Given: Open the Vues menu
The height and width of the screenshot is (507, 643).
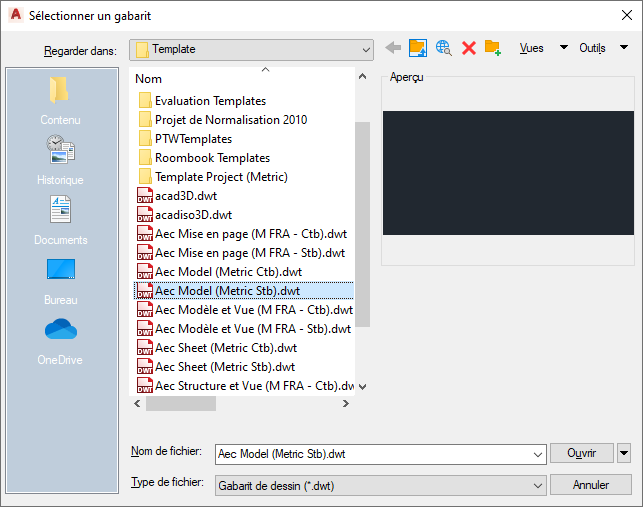Looking at the screenshot, I should click(531, 48).
